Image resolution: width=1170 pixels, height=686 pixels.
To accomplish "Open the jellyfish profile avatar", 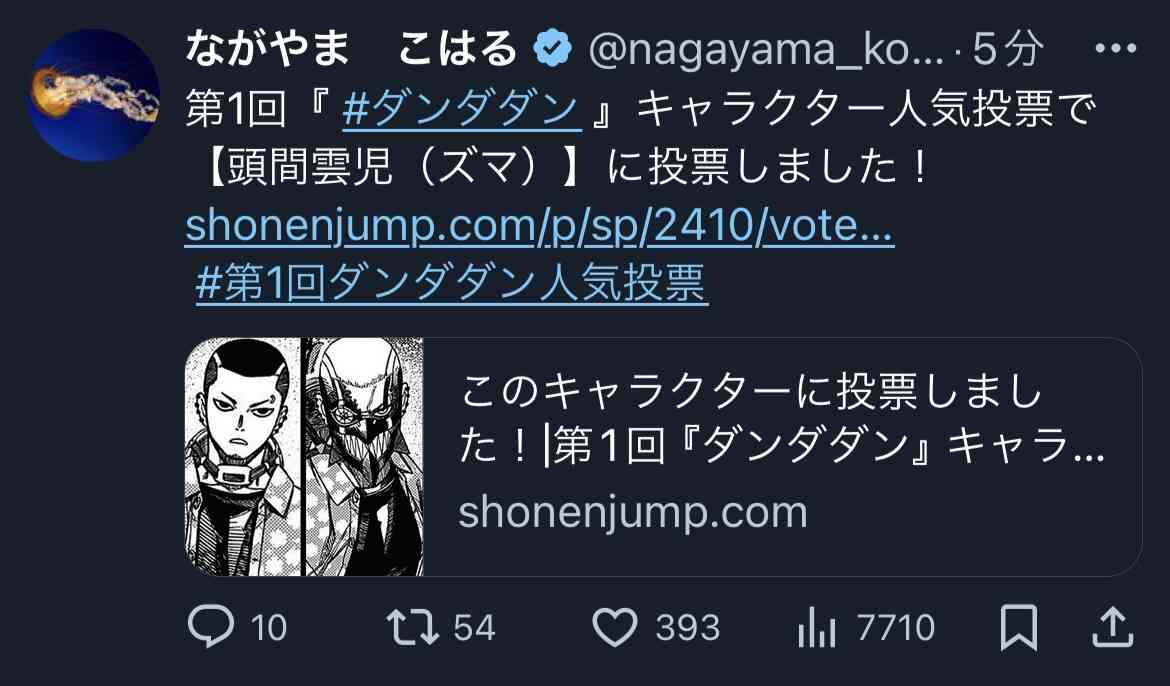I will coord(94,95).
